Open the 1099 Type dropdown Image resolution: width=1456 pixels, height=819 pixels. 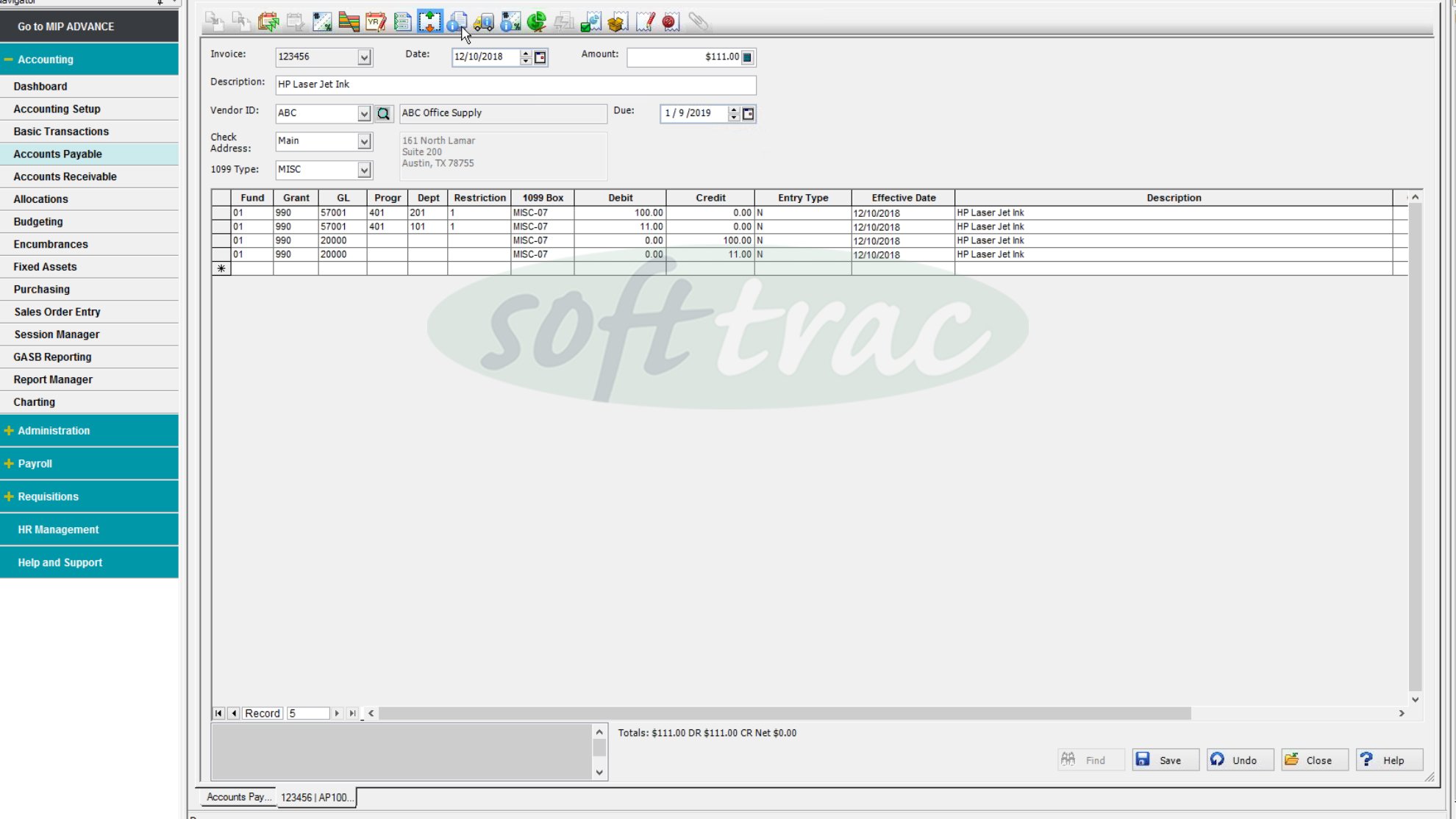pos(364,170)
